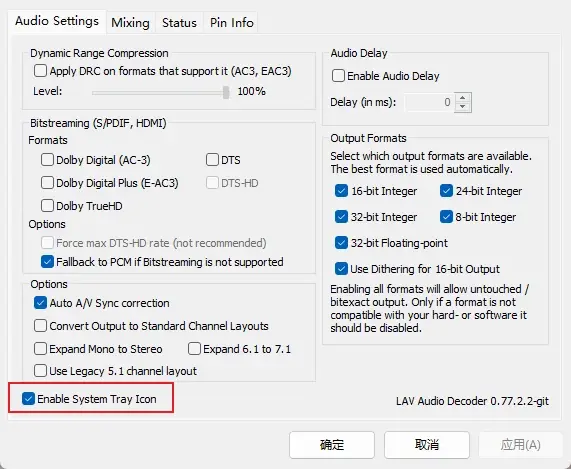Check Expand 6.1 to 7.1
Screen dimensions: 571x469
194,349
